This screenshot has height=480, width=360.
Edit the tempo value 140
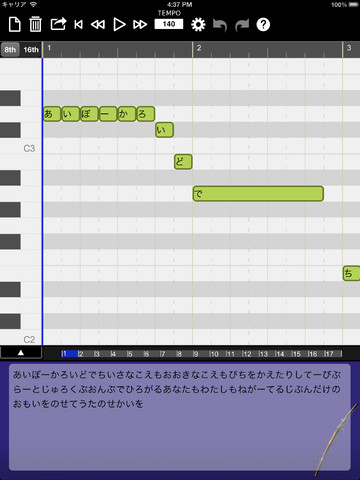tap(169, 24)
